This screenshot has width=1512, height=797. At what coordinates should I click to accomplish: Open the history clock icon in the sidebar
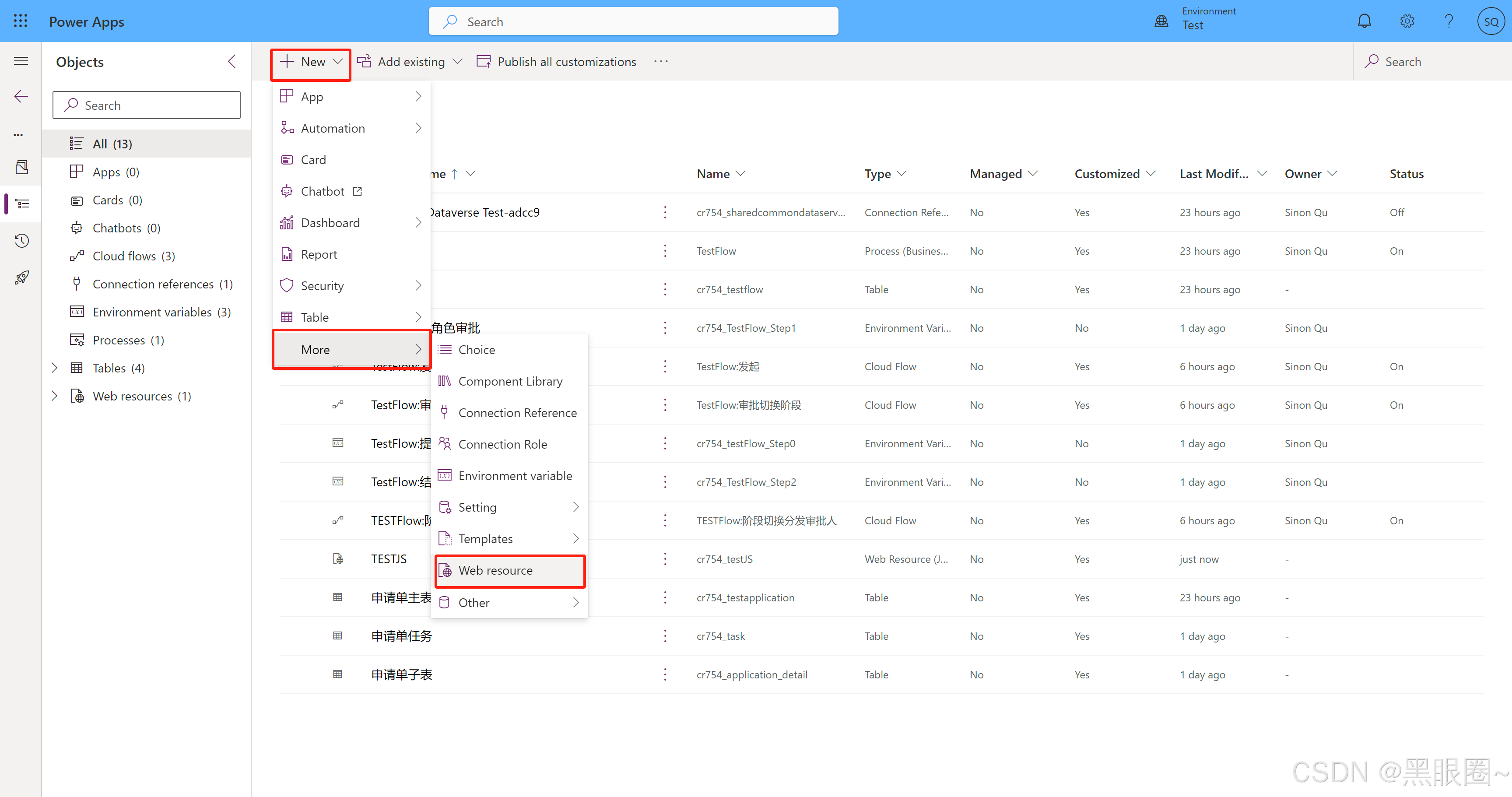pyautogui.click(x=22, y=241)
